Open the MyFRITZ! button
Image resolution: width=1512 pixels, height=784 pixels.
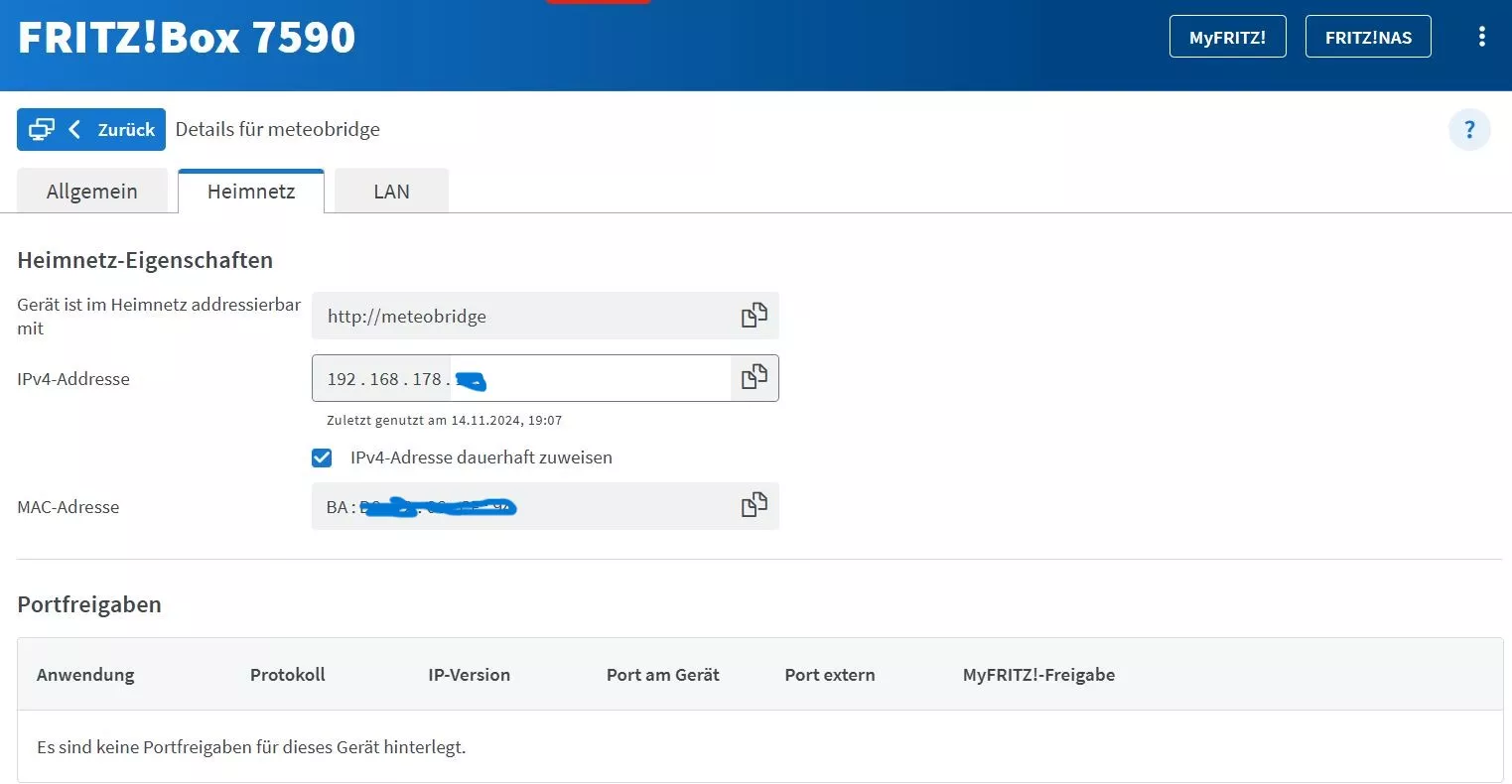pos(1227,37)
